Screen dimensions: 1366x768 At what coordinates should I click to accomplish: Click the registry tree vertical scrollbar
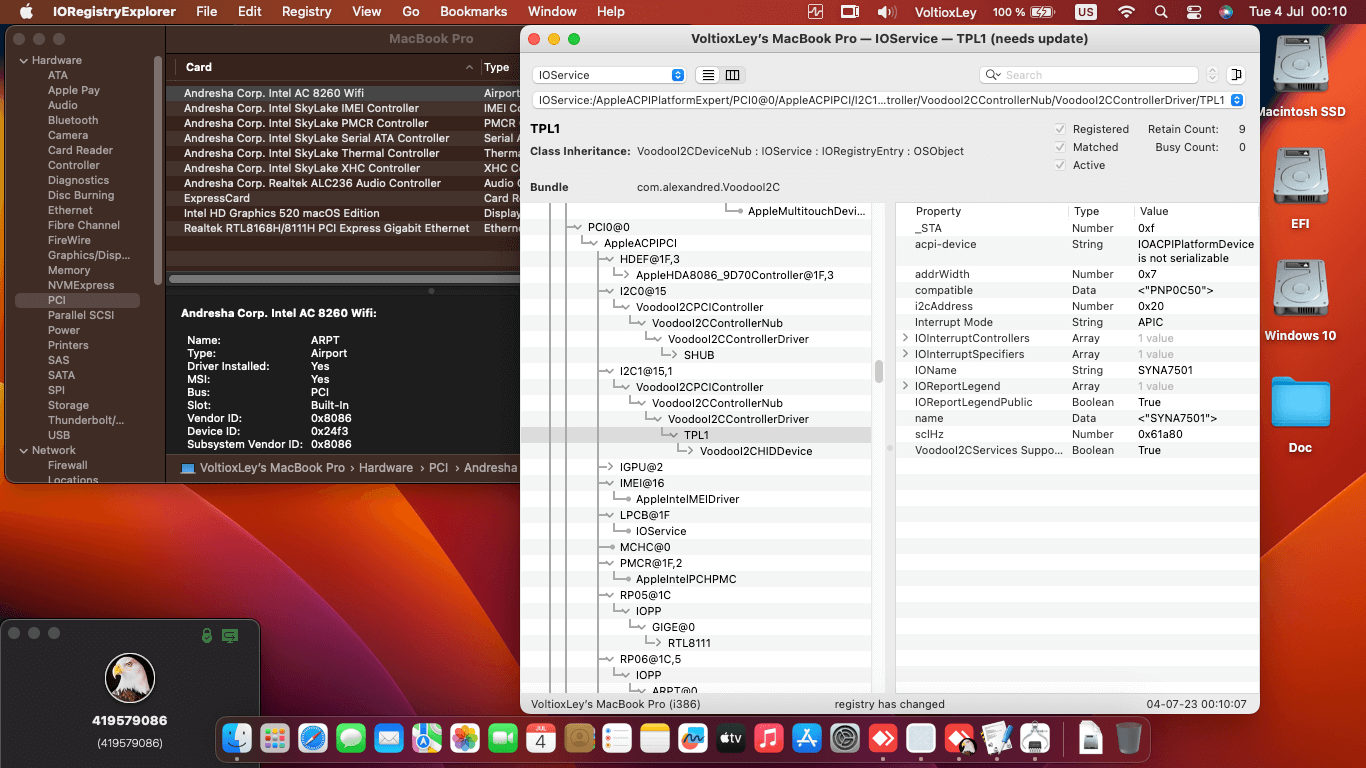(879, 372)
